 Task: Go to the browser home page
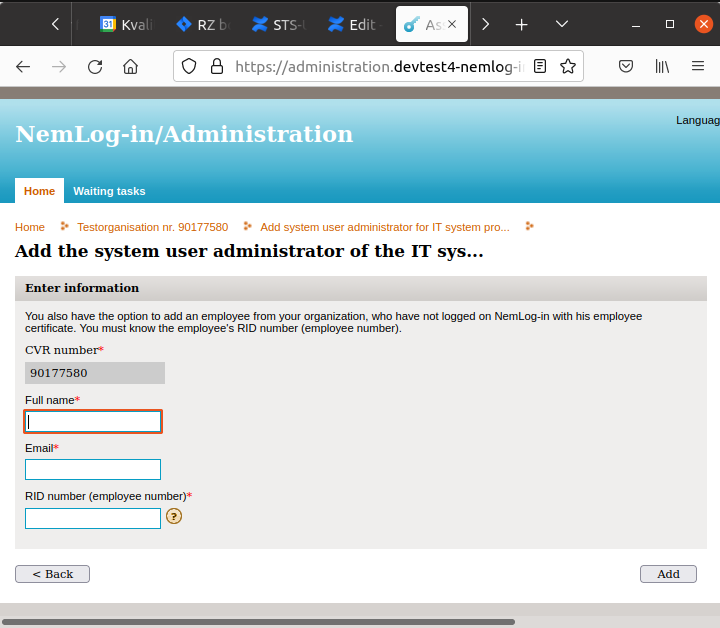click(x=130, y=67)
